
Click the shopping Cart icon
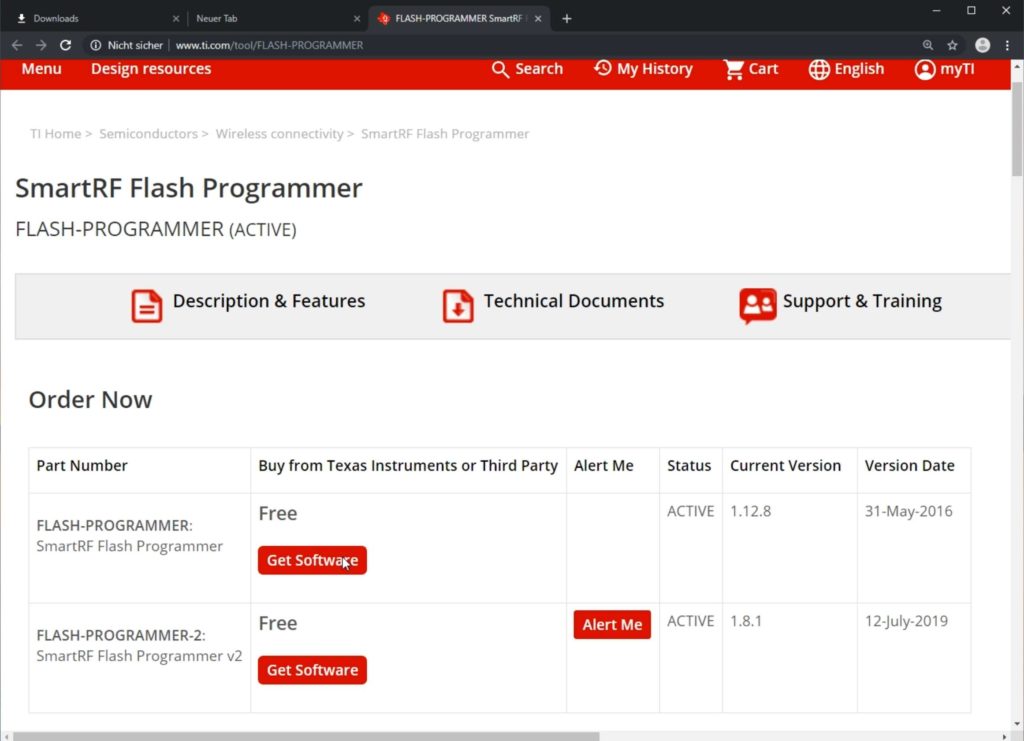(733, 69)
